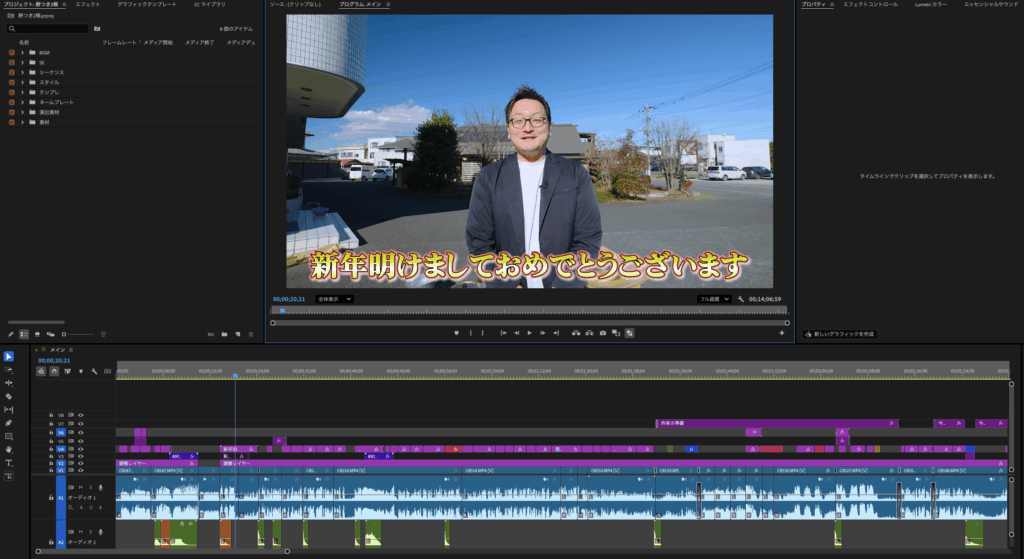Open timeline display settings wrench icon

point(93,371)
